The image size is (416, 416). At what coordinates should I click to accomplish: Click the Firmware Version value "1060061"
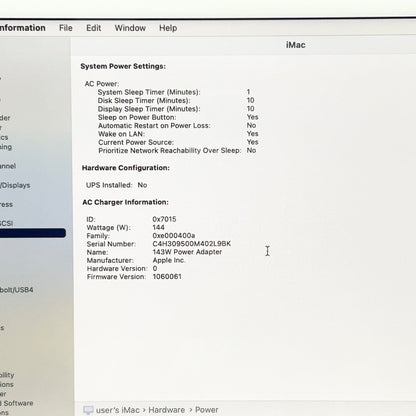[167, 277]
